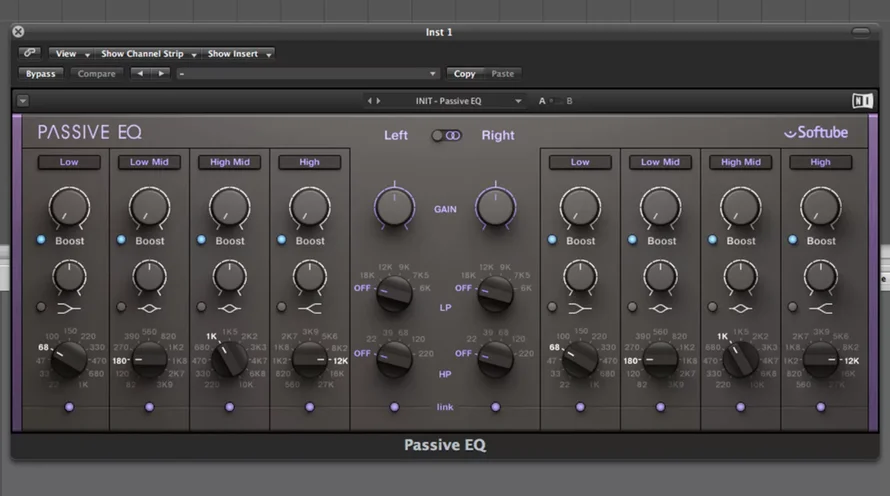The width and height of the screenshot is (890, 496).
Task: Click the Compare button
Action: (96, 74)
